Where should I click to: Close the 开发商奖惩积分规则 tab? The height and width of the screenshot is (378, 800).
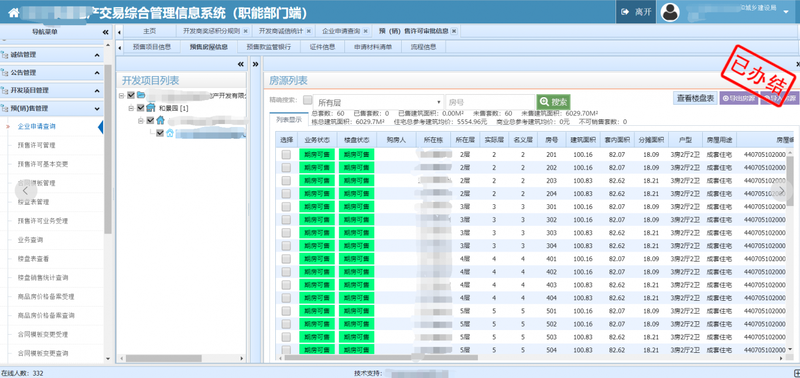coord(245,31)
